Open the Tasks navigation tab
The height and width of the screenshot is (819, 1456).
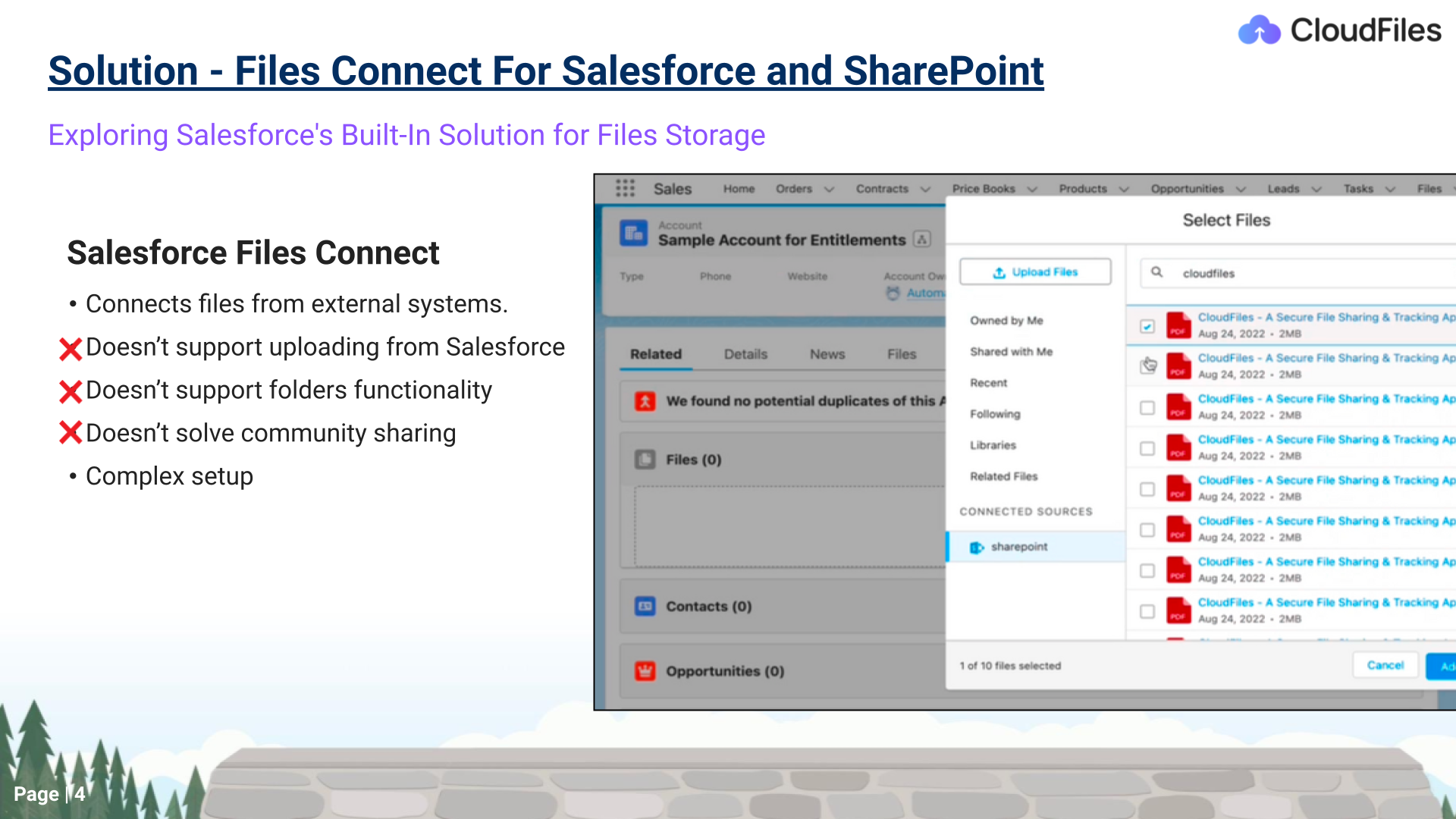(1358, 189)
